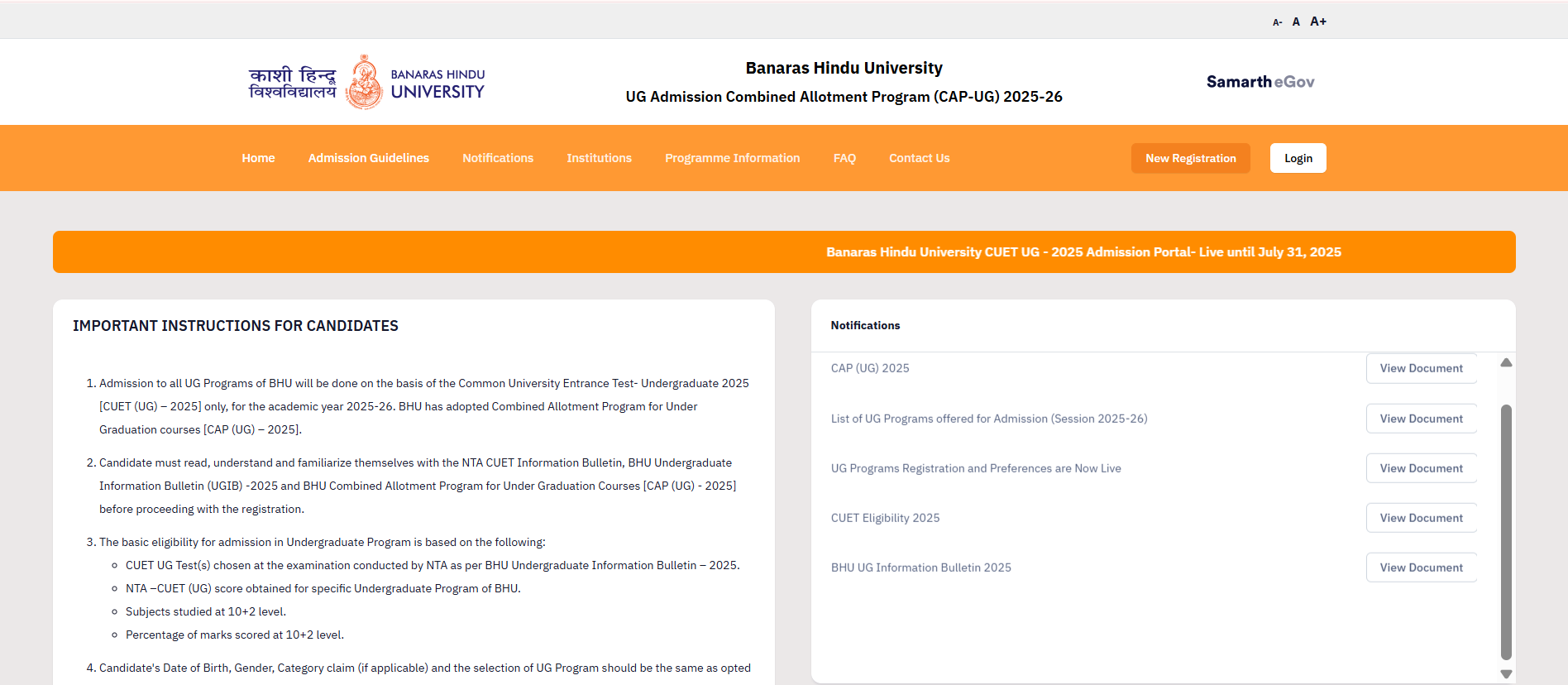Open the Institutions menu item
Viewport: 1568px width, 685px height.
600,158
